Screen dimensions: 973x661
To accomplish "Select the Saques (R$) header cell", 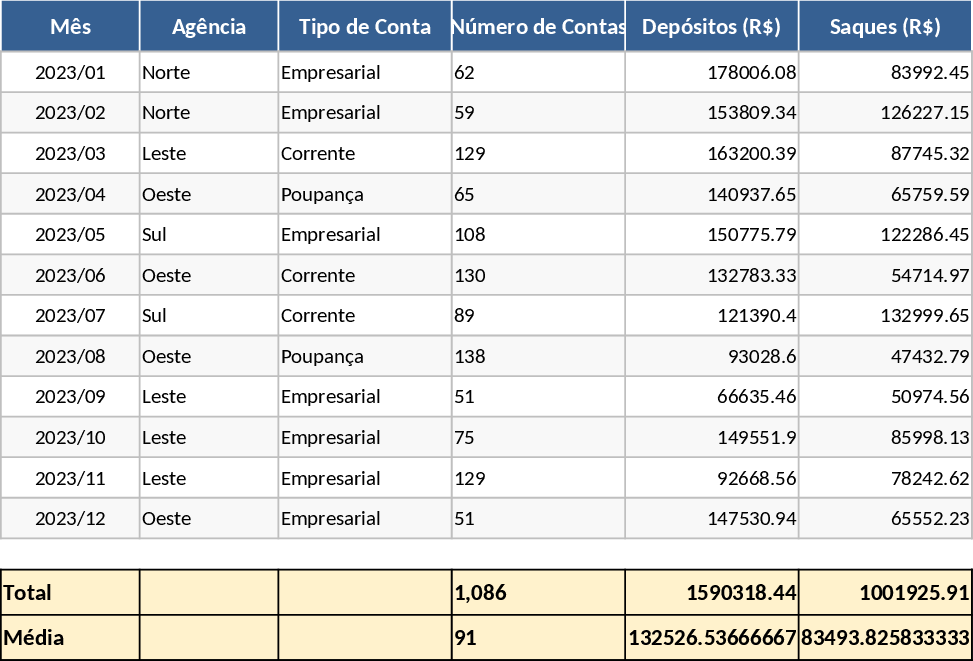I will 885,27.
